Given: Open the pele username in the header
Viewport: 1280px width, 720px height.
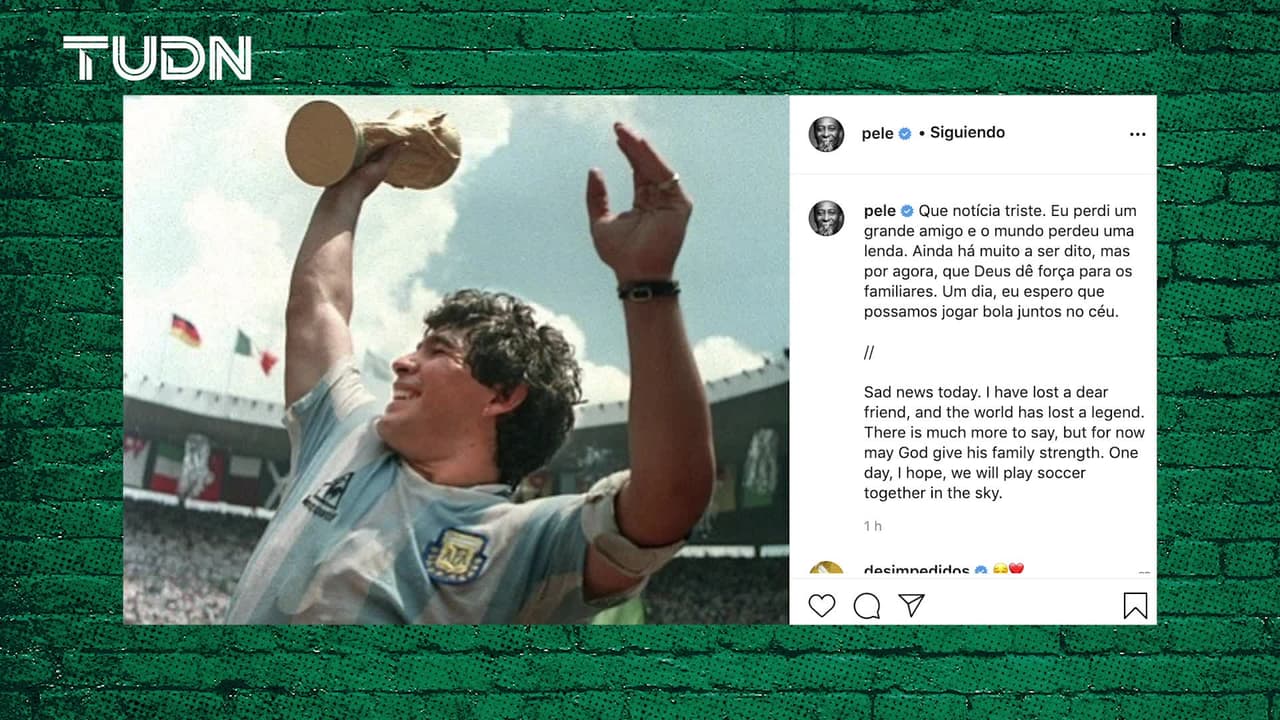Looking at the screenshot, I should 877,133.
